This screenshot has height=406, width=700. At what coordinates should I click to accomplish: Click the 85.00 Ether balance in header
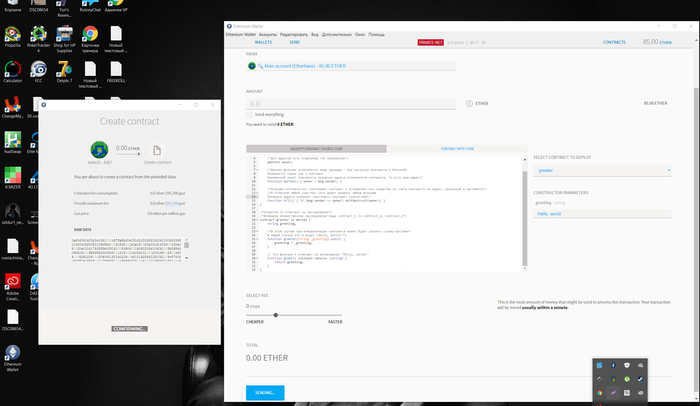[657, 42]
